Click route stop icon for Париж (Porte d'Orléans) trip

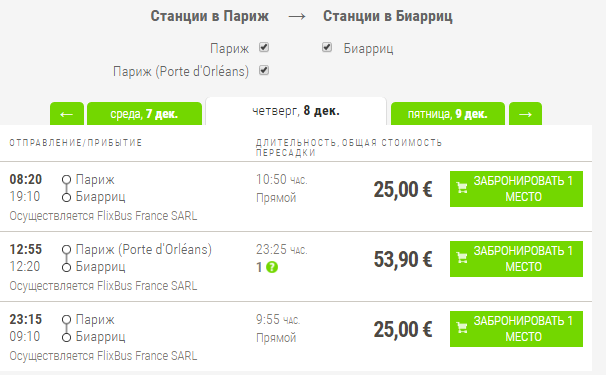pos(66,250)
